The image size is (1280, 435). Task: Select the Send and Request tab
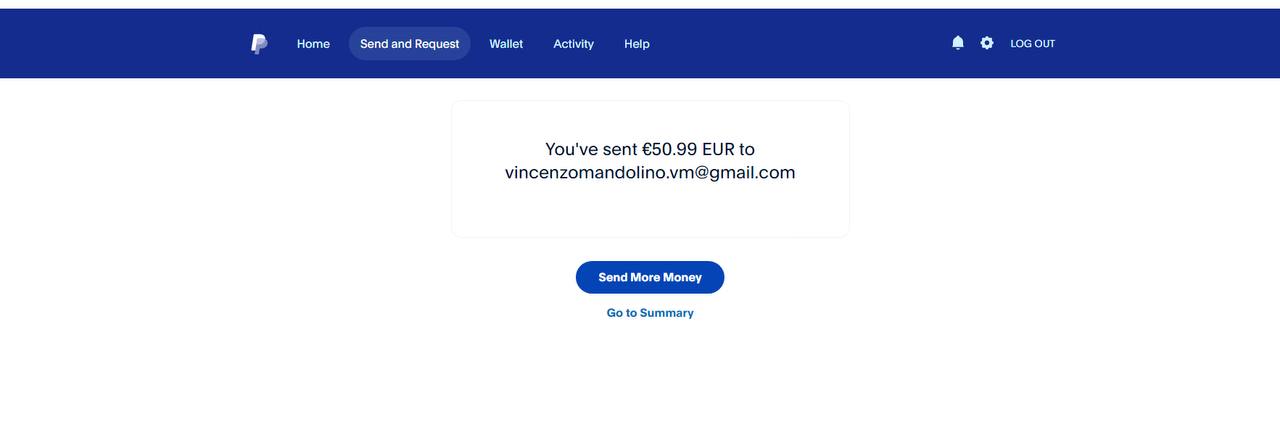tap(409, 44)
